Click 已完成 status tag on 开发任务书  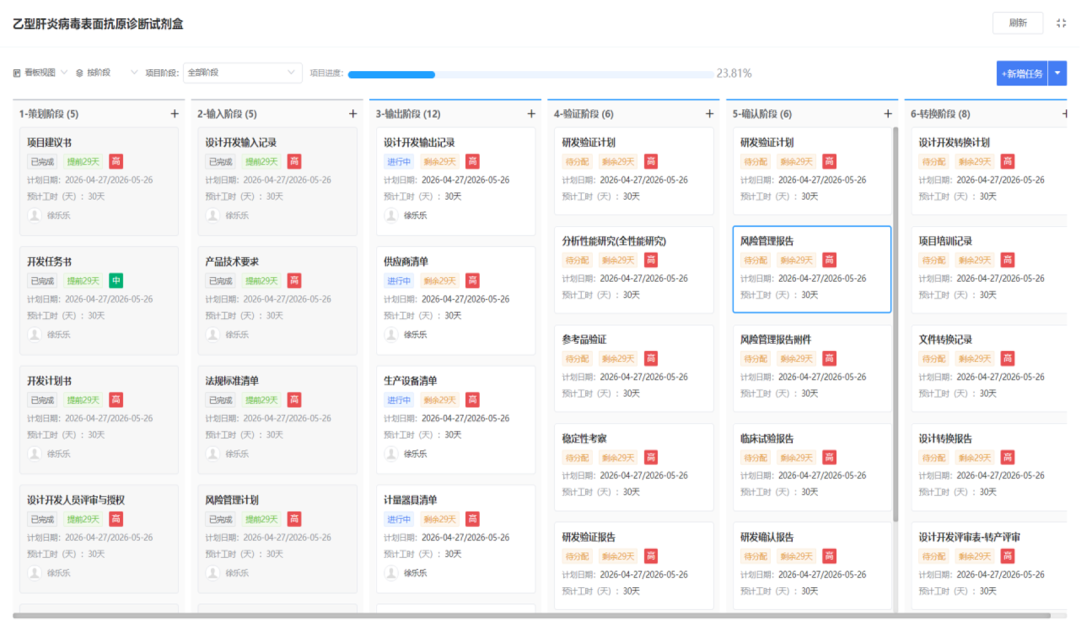click(x=42, y=281)
